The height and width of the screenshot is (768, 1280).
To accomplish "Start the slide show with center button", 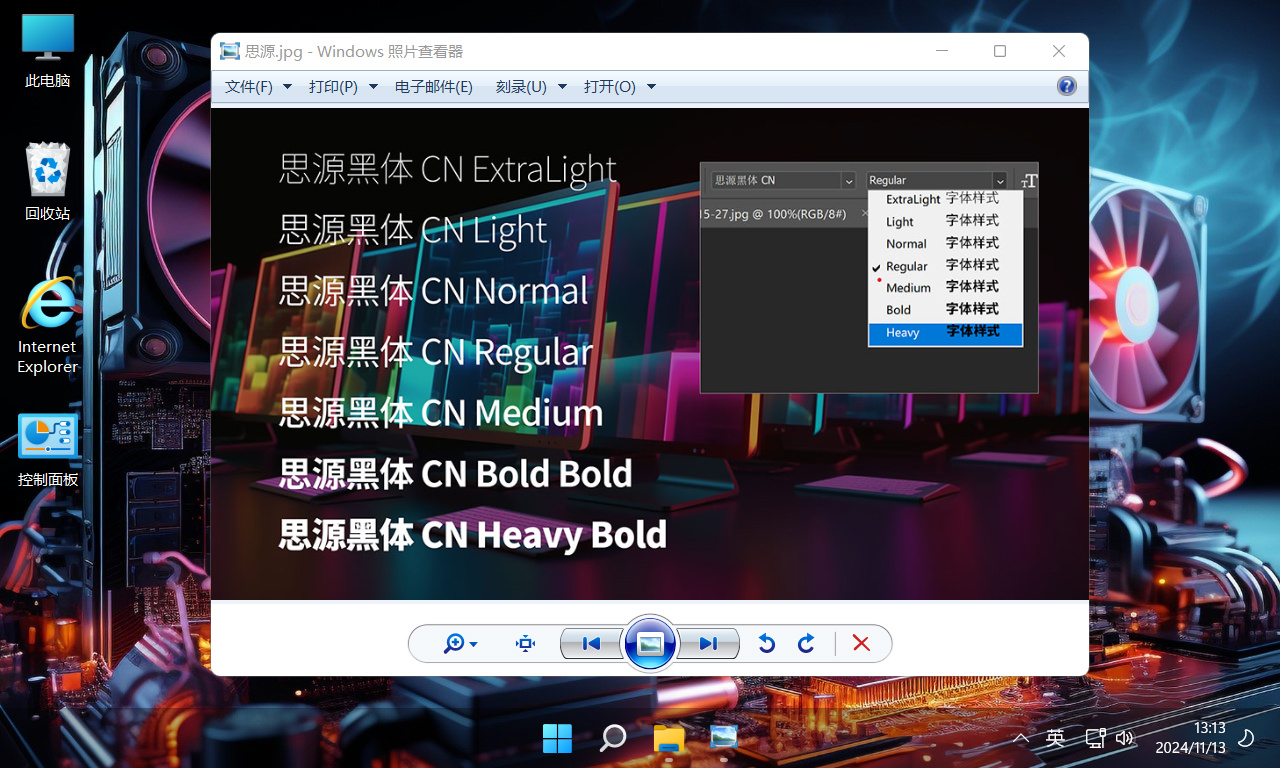I will pos(650,644).
